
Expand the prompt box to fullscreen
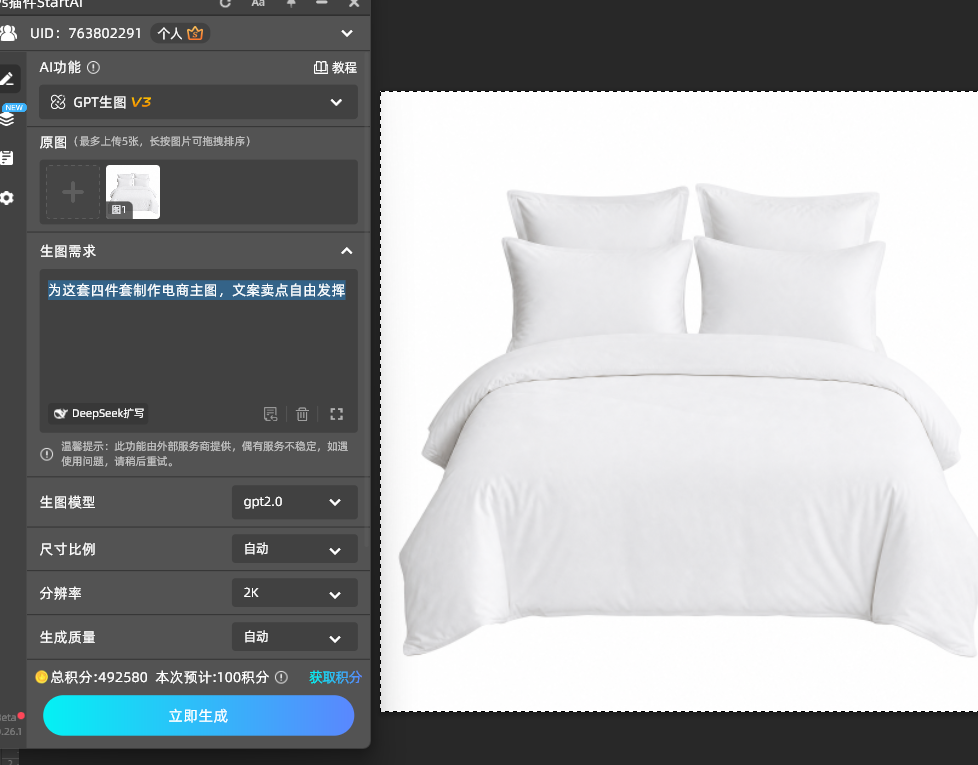pos(337,414)
